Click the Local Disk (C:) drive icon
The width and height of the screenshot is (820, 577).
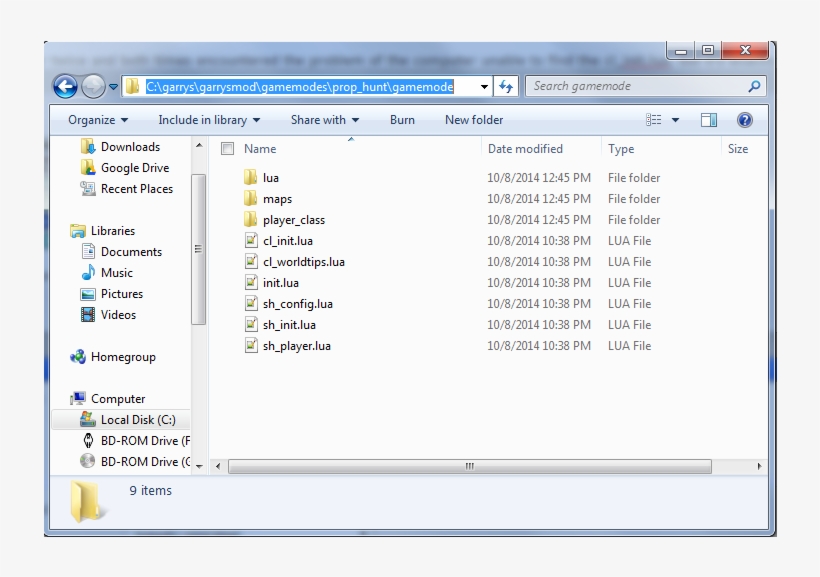coord(87,419)
